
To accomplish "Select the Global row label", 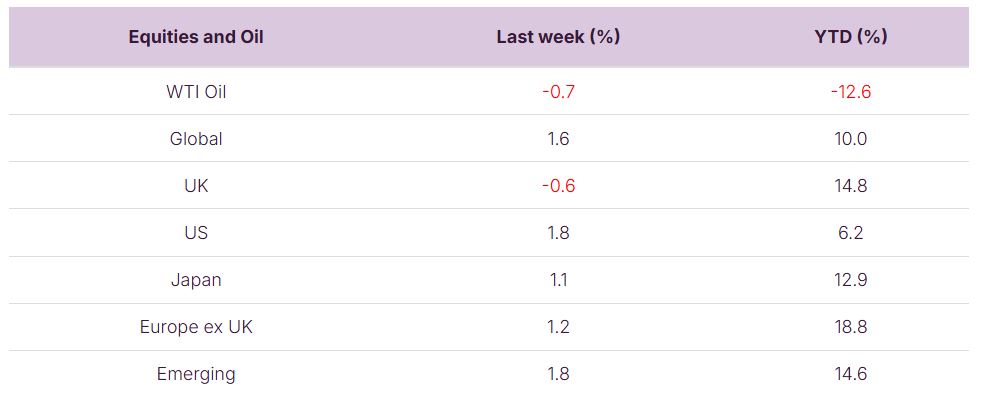I will pos(196,138).
